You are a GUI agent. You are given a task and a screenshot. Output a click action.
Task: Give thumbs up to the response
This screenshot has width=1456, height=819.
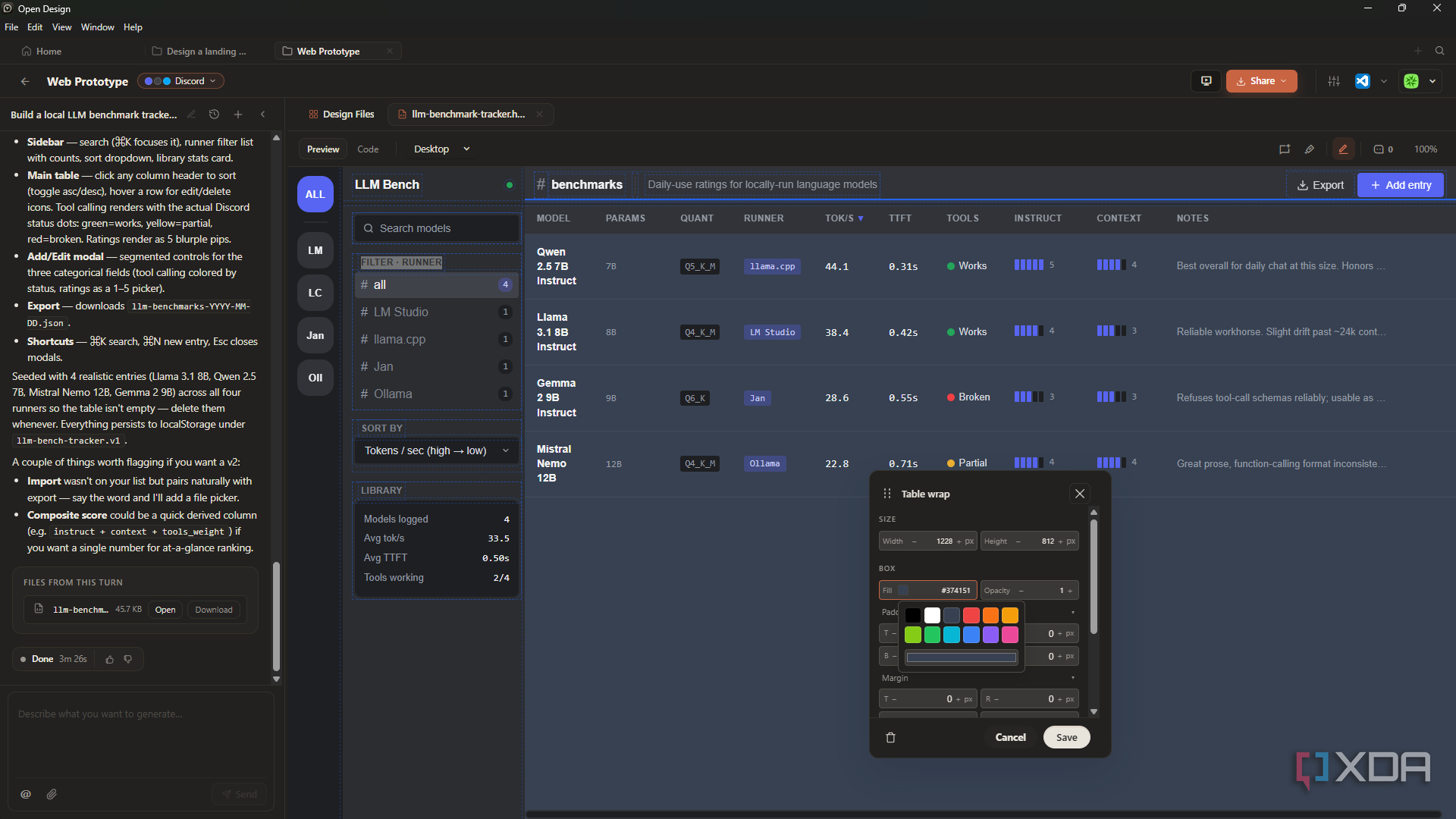109,660
